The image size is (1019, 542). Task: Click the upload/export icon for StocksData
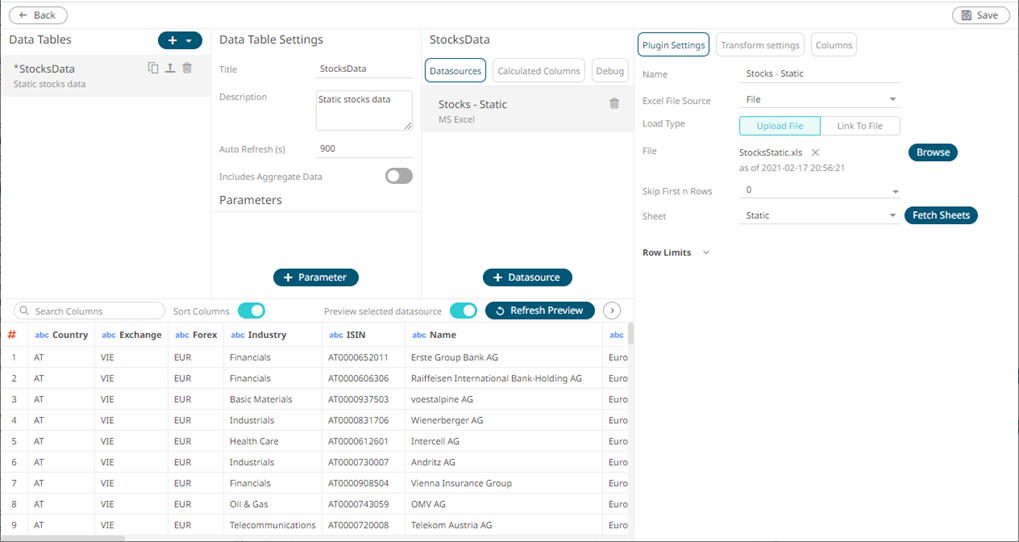pyautogui.click(x=170, y=68)
